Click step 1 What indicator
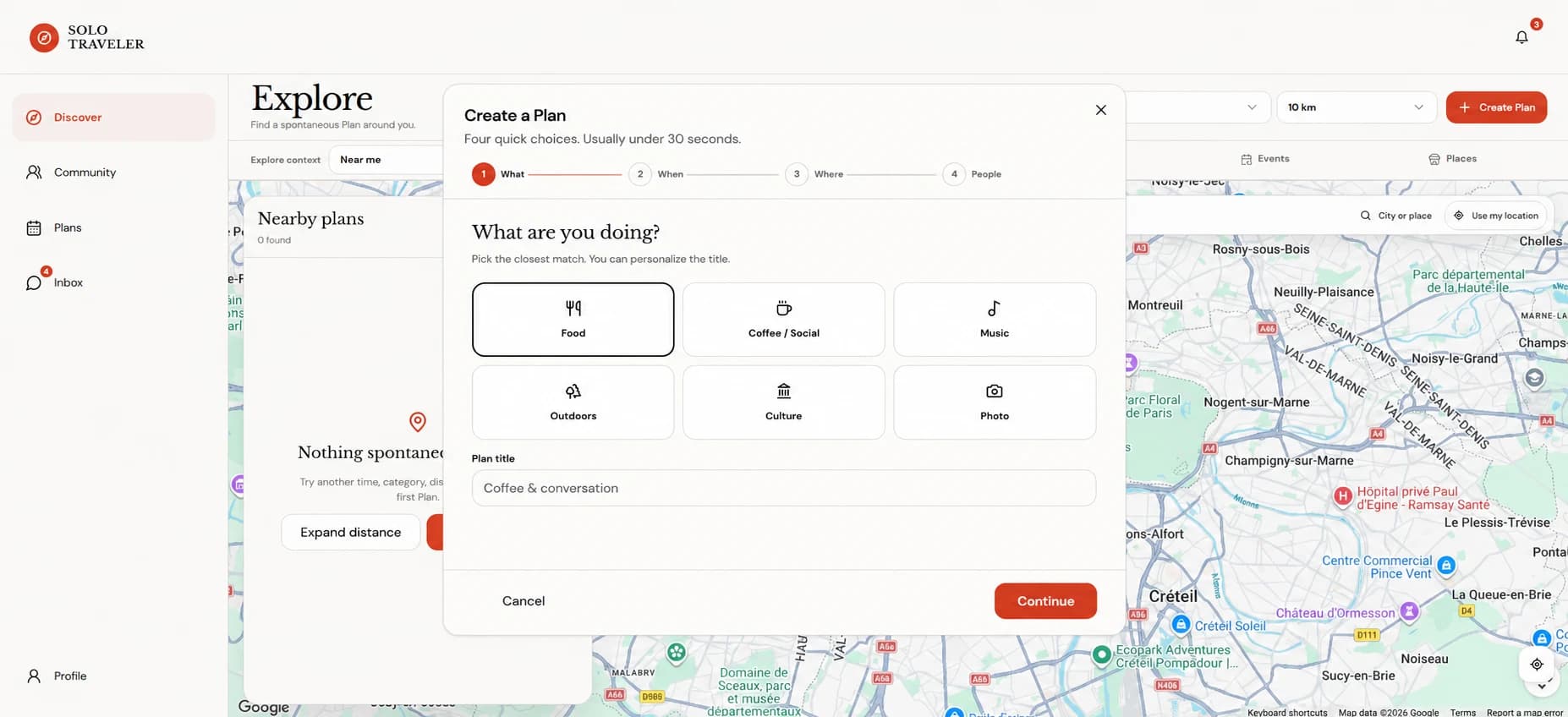 pyautogui.click(x=498, y=174)
